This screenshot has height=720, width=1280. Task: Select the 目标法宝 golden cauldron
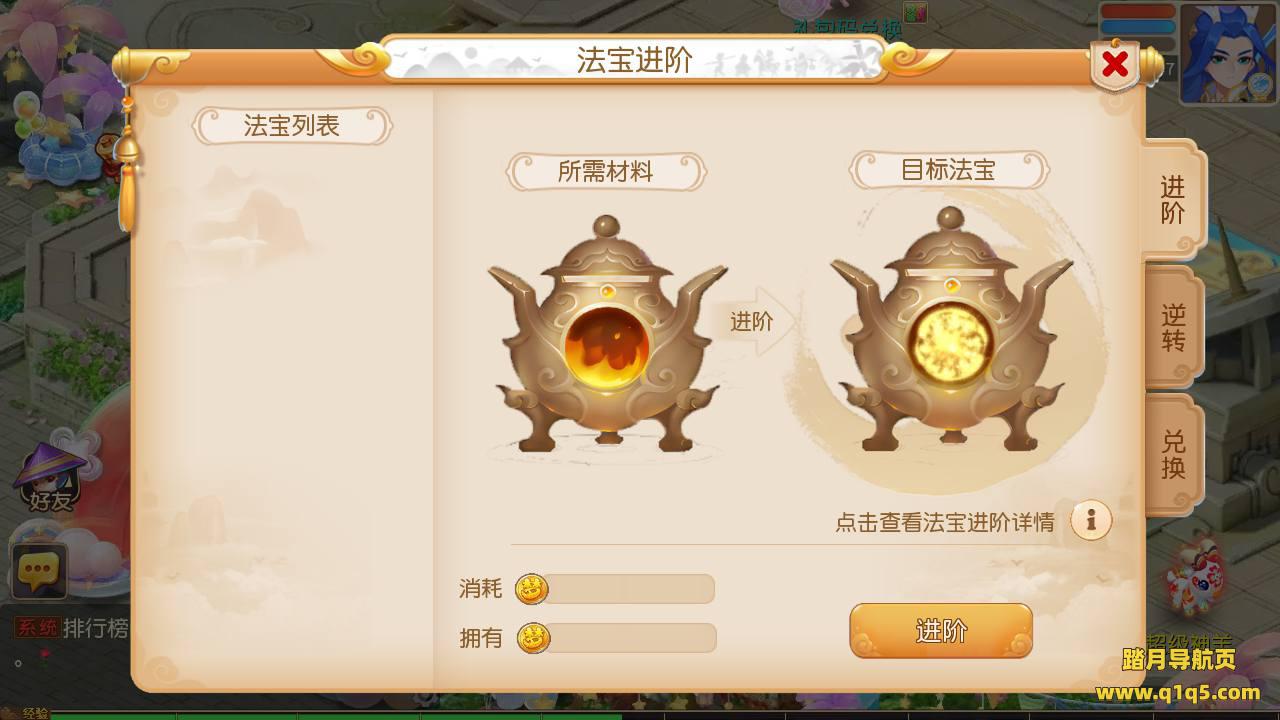point(951,330)
